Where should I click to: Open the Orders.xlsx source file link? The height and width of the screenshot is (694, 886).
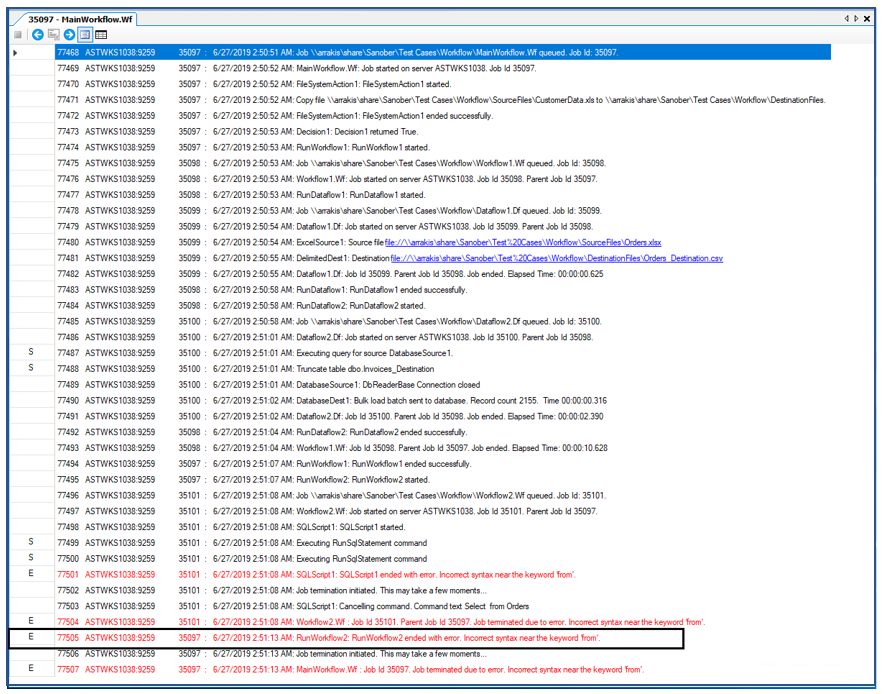pyautogui.click(x=522, y=243)
